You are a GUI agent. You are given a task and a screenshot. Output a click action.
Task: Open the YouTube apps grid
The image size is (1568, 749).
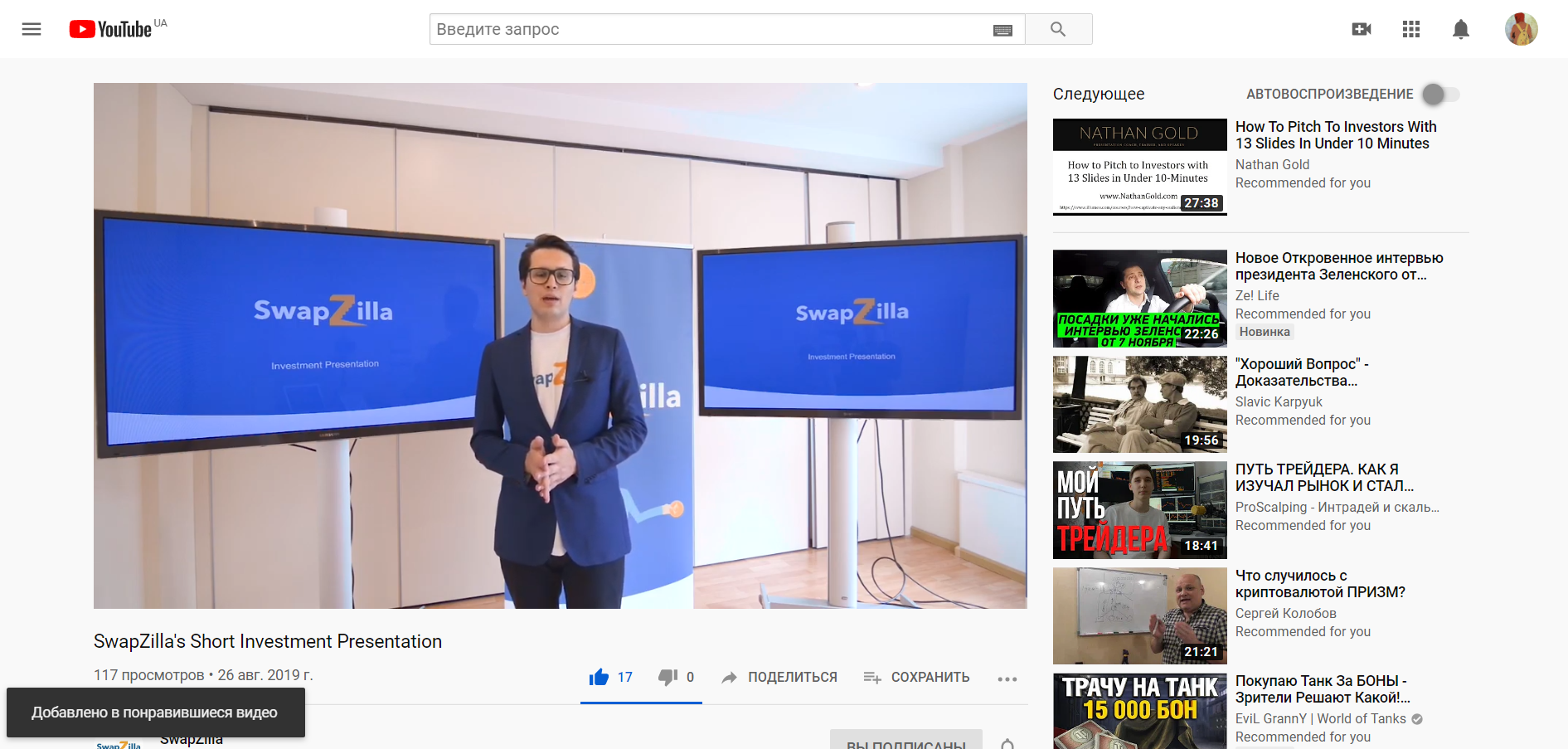[x=1411, y=29]
